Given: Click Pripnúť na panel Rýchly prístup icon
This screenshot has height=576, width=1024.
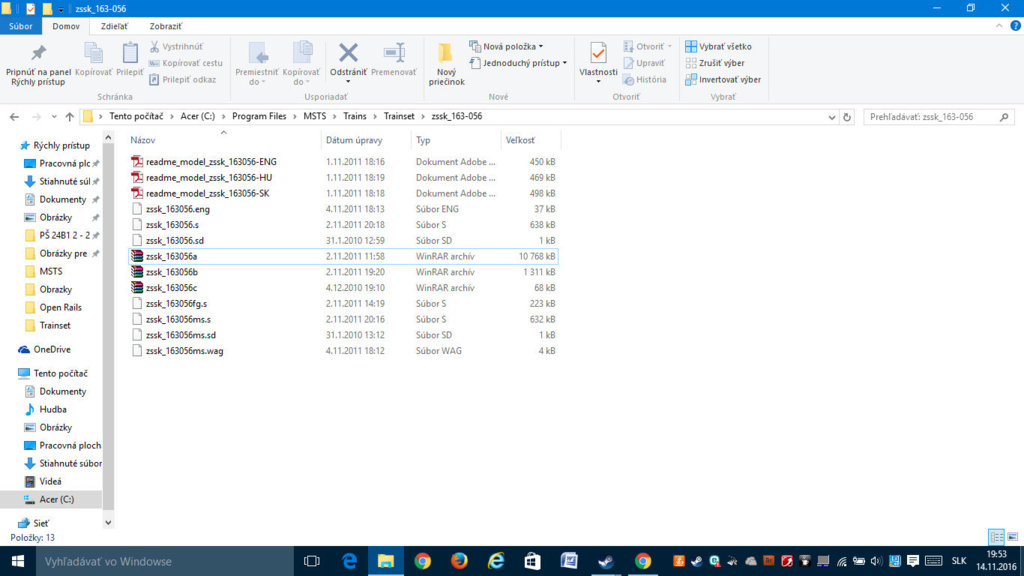Looking at the screenshot, I should click(38, 55).
